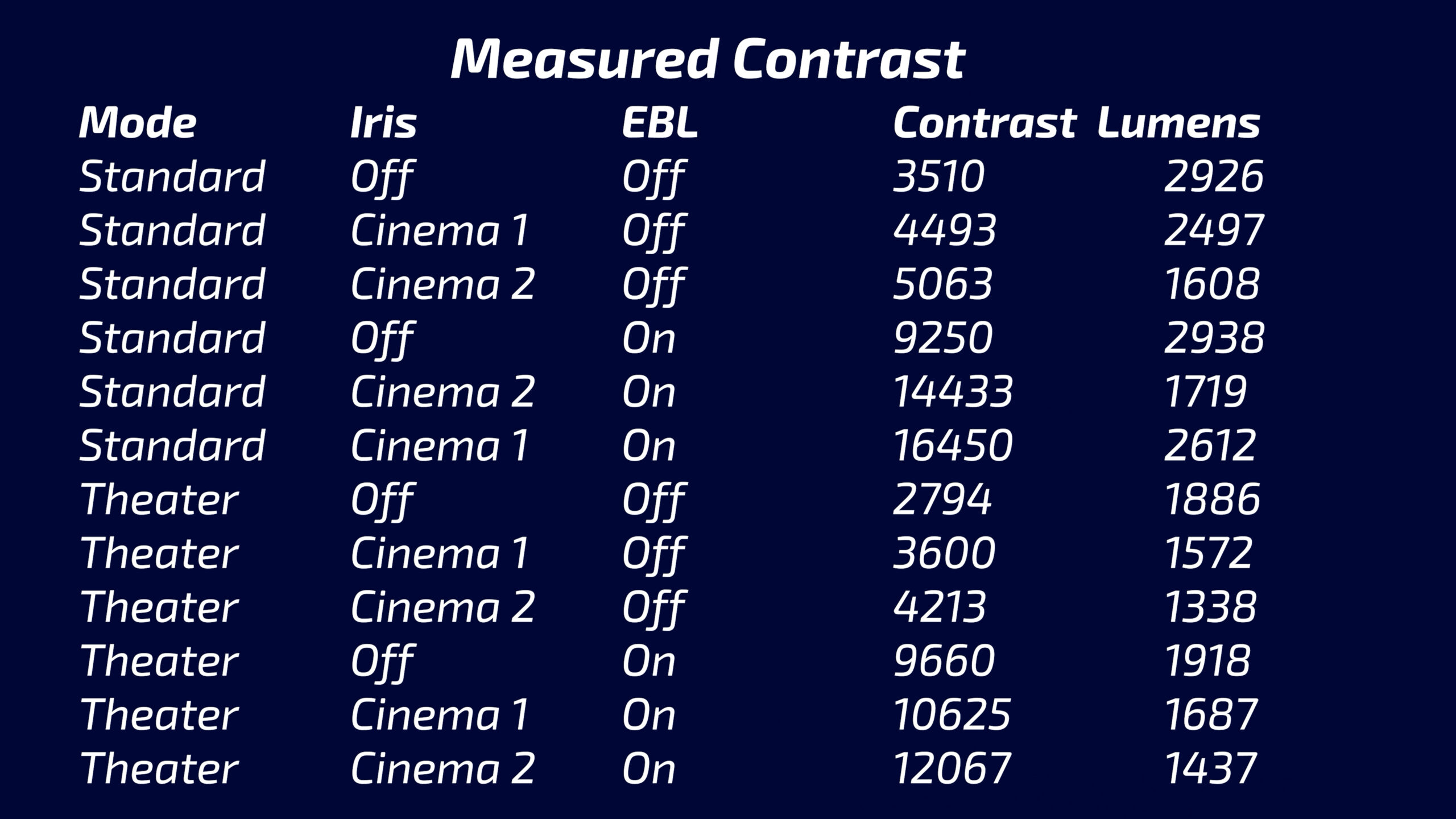Click the lumens value 2938
1456x819 pixels.
pos(1214,338)
